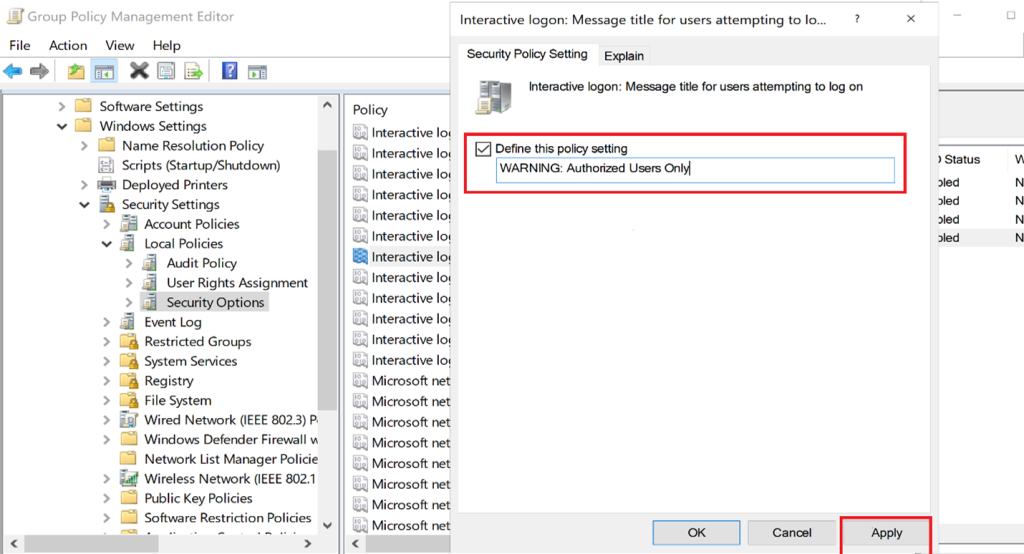Expand the Account Policies node
Screen dimensions: 1024x554
click(107, 224)
